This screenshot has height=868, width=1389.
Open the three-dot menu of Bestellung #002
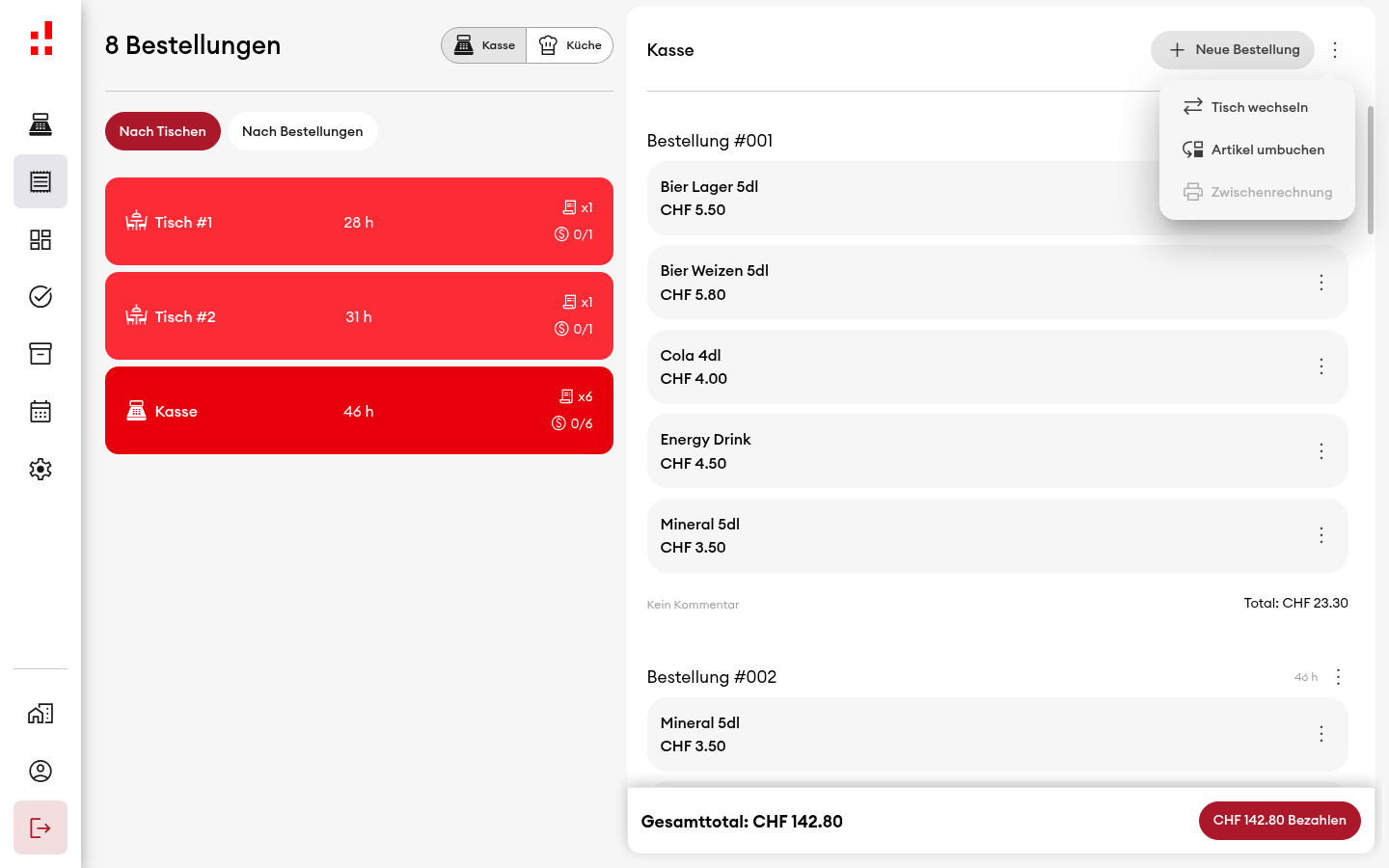[x=1338, y=677]
